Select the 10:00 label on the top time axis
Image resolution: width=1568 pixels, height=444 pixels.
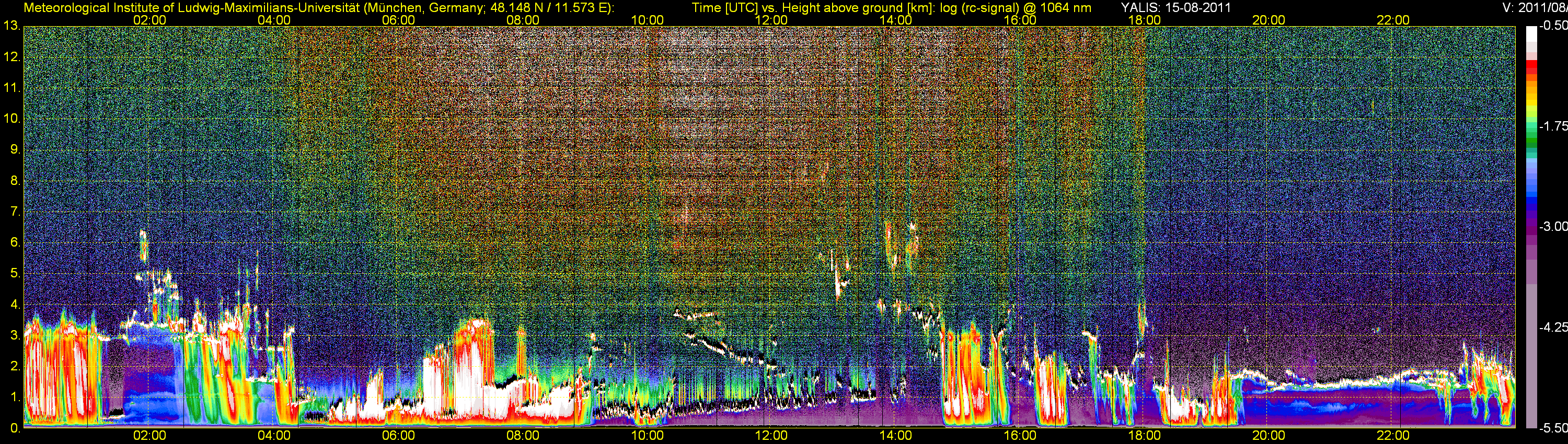coord(647,20)
